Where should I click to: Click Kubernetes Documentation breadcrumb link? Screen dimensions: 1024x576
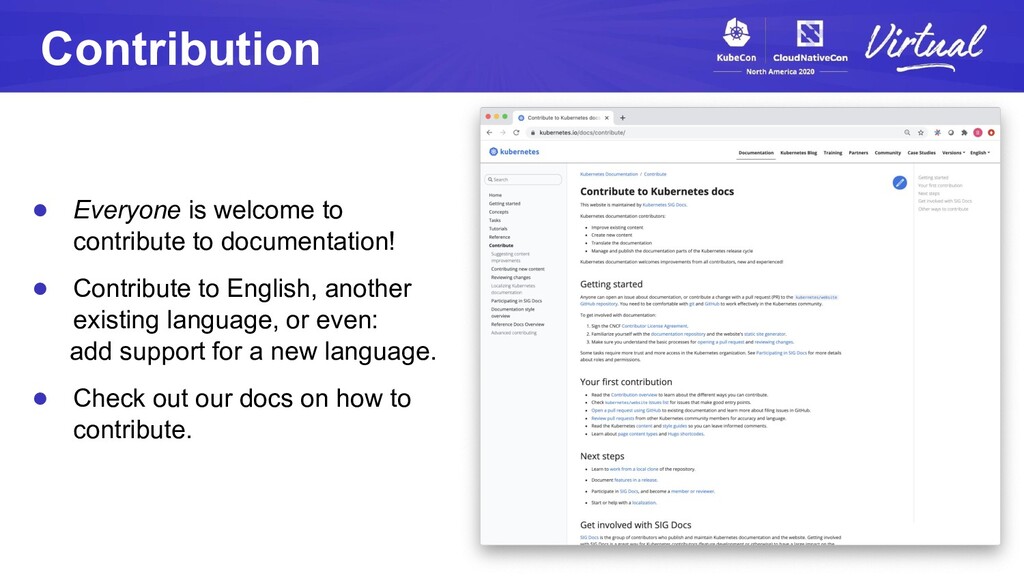pyautogui.click(x=609, y=174)
